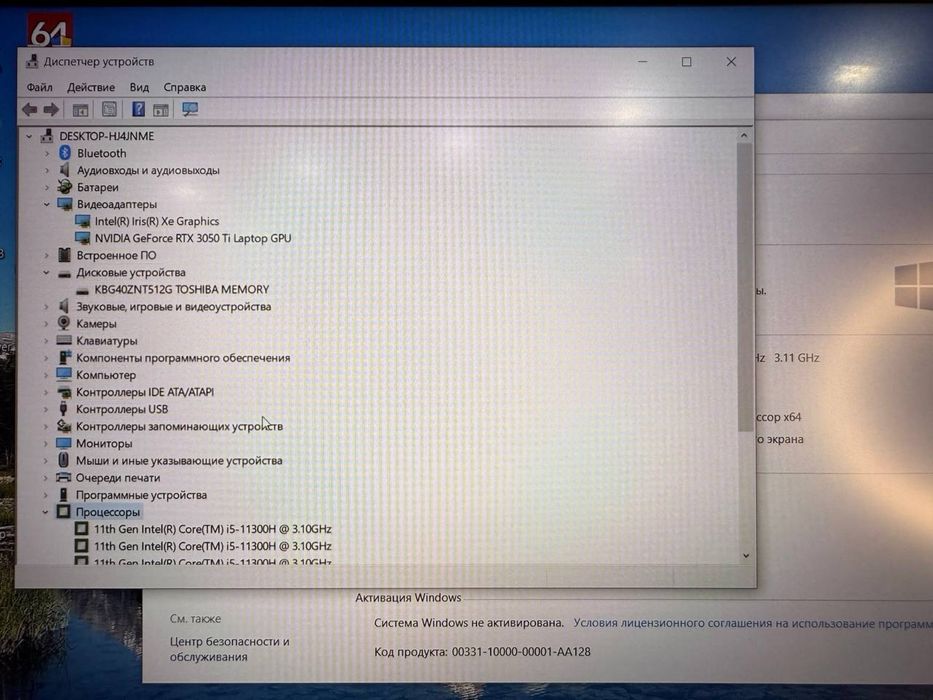Collapse the DESKTOP-HJ4JNME root node
The height and width of the screenshot is (700, 933).
click(x=29, y=136)
